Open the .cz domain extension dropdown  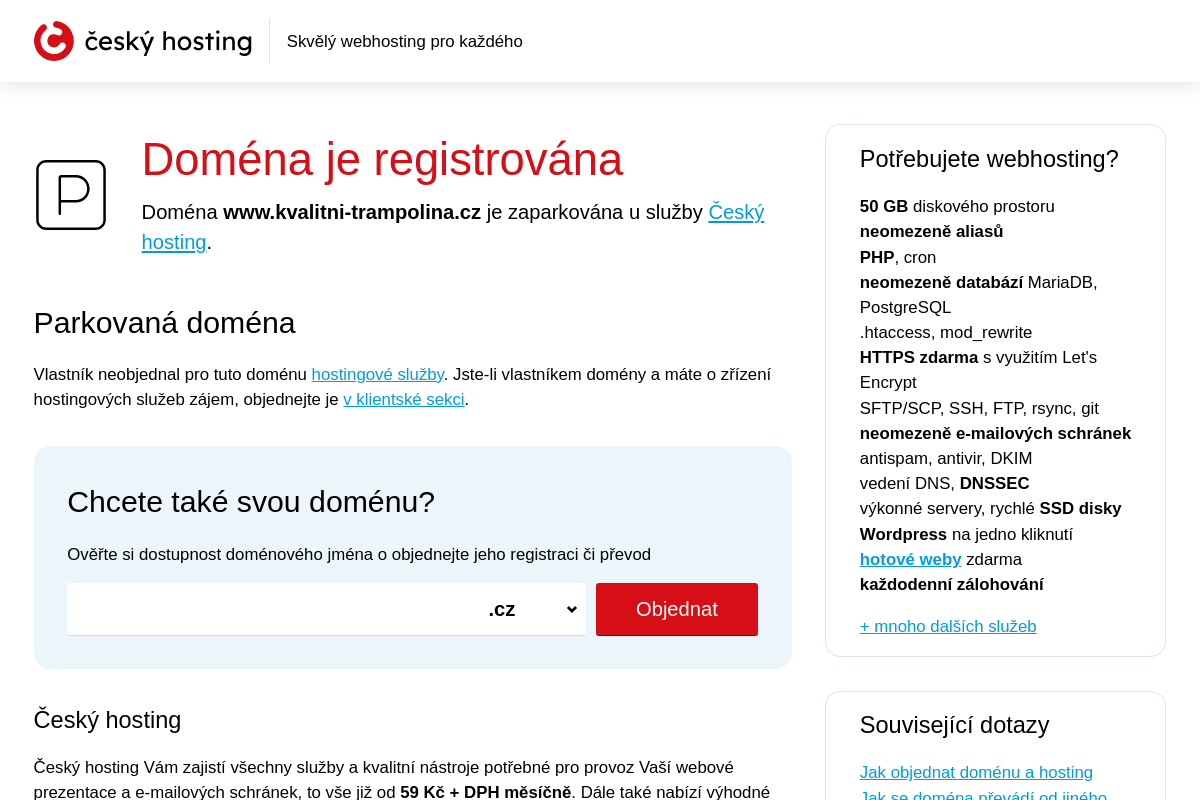tap(532, 609)
